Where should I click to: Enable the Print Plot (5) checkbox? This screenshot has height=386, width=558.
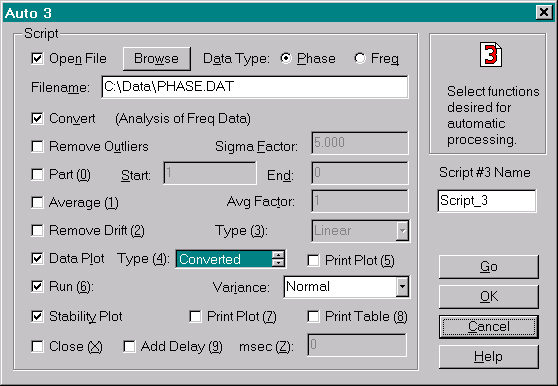pos(314,260)
